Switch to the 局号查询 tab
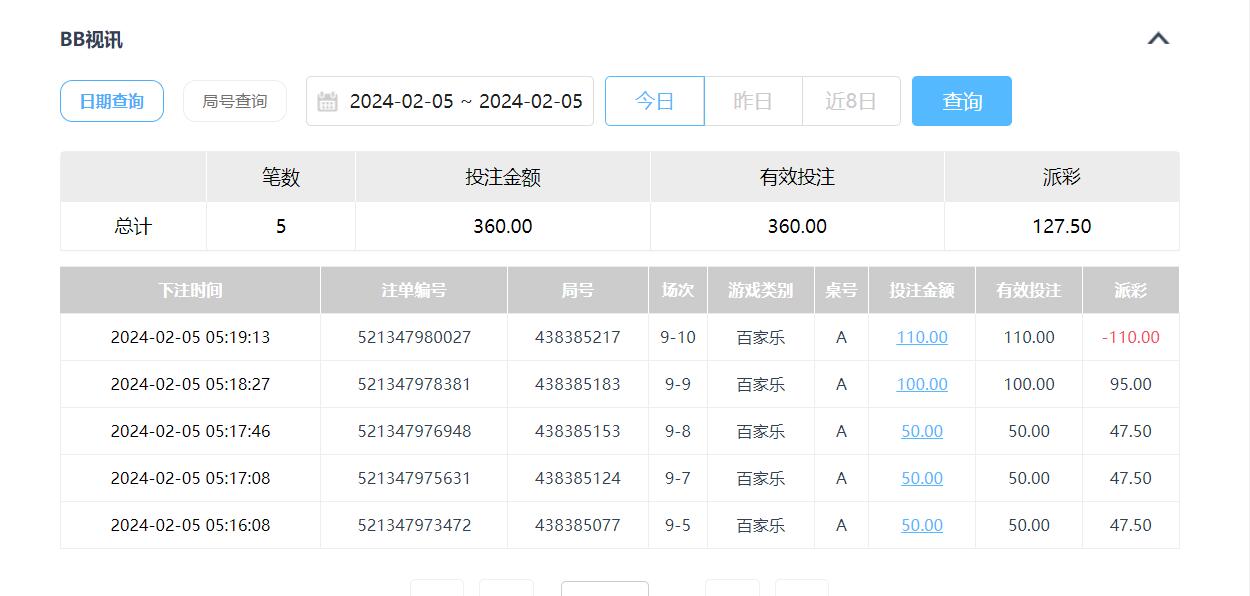 tap(235, 101)
